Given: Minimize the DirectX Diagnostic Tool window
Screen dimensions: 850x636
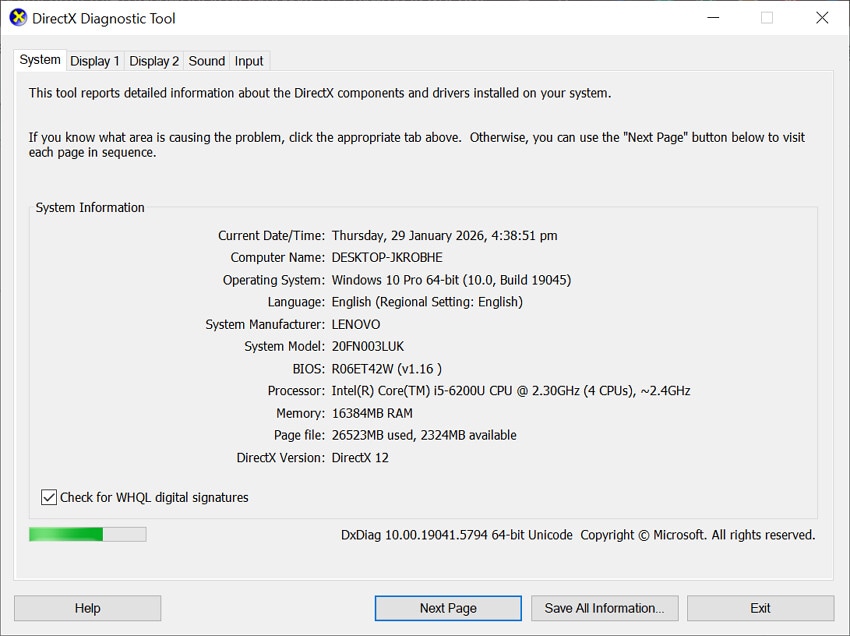Looking at the screenshot, I should tap(713, 17).
